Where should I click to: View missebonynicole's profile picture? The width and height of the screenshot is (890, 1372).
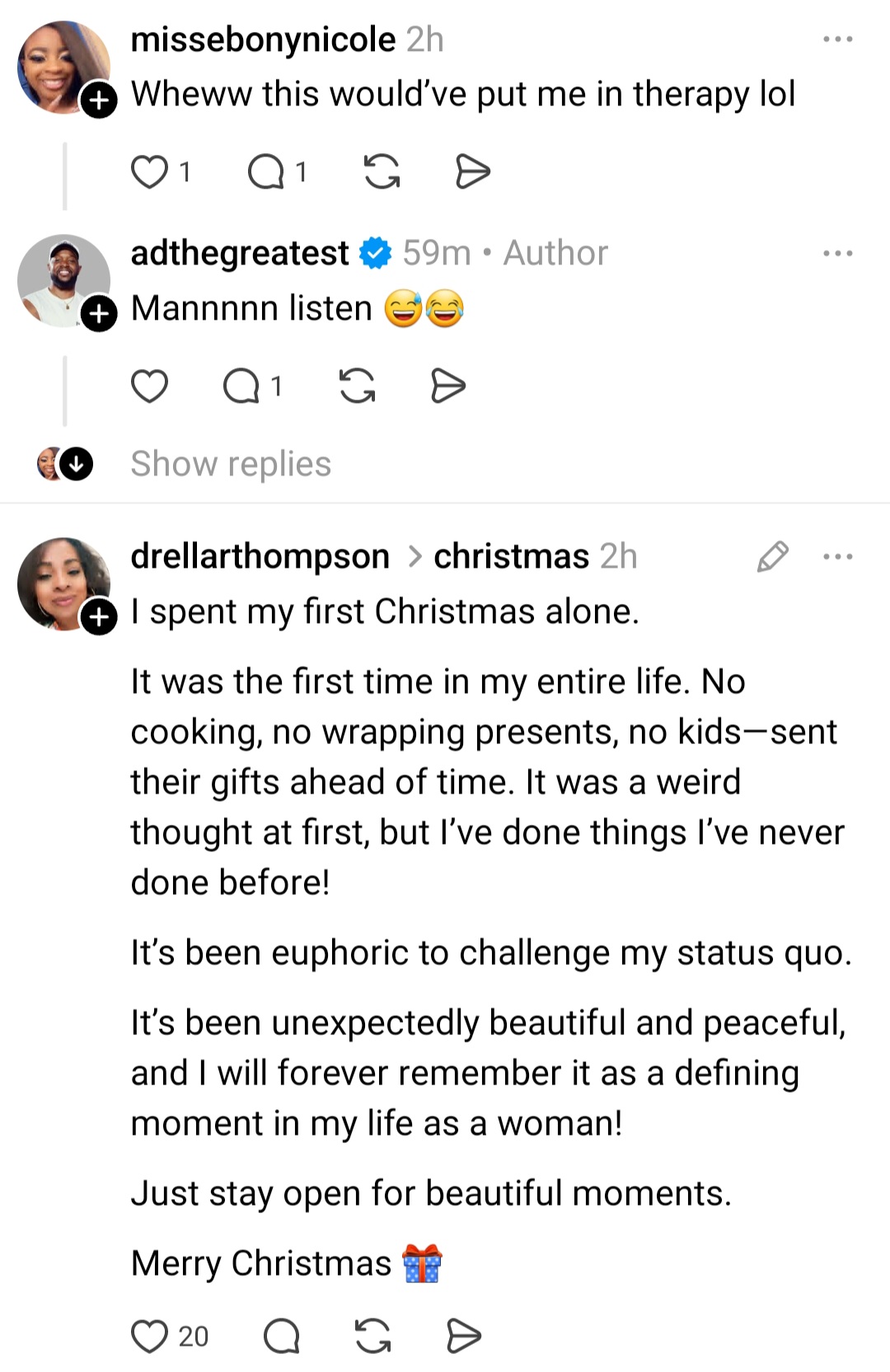(x=62, y=66)
